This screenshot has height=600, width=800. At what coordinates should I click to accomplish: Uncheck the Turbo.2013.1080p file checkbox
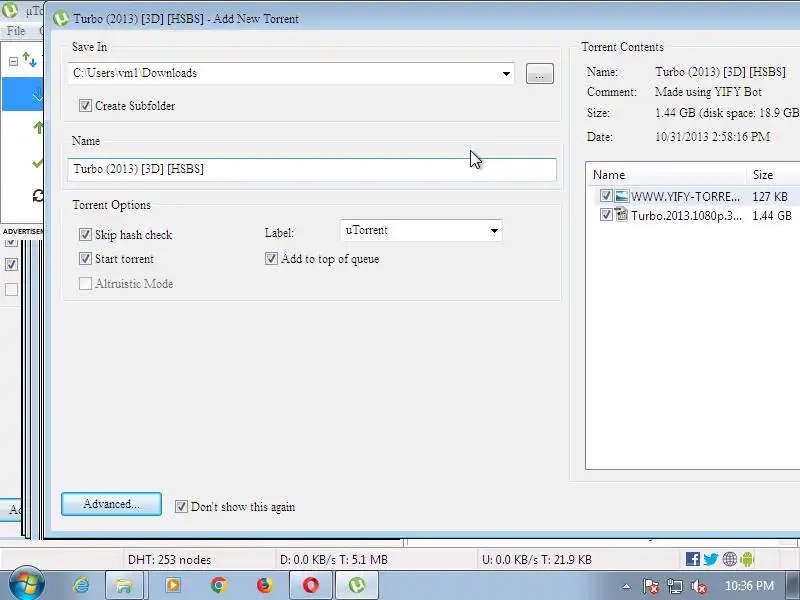tap(606, 215)
